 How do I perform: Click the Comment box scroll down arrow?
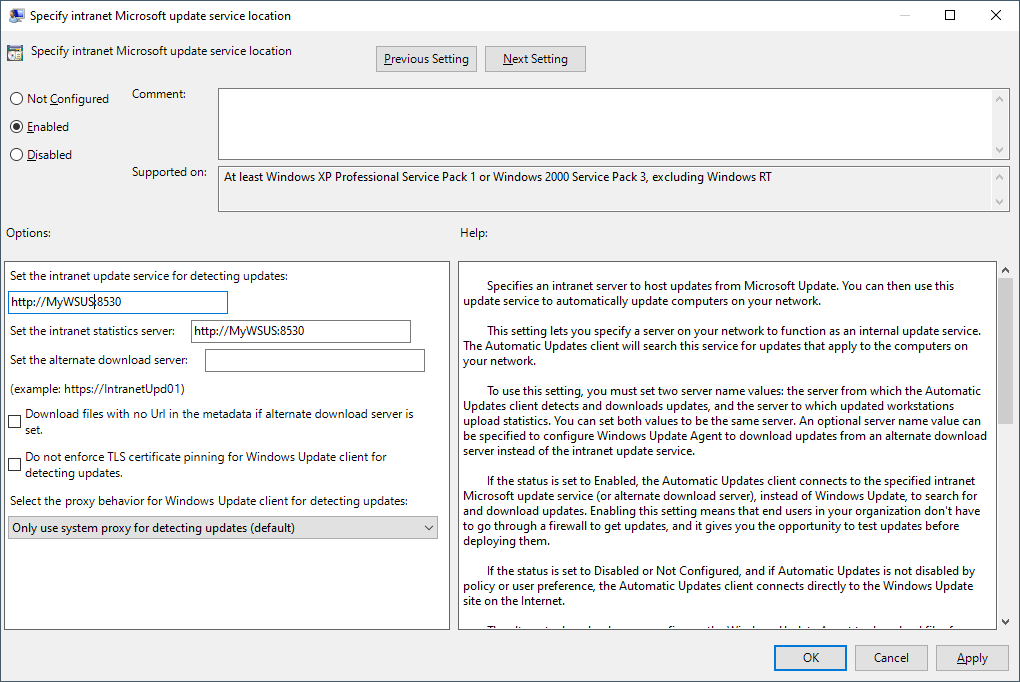coord(999,150)
